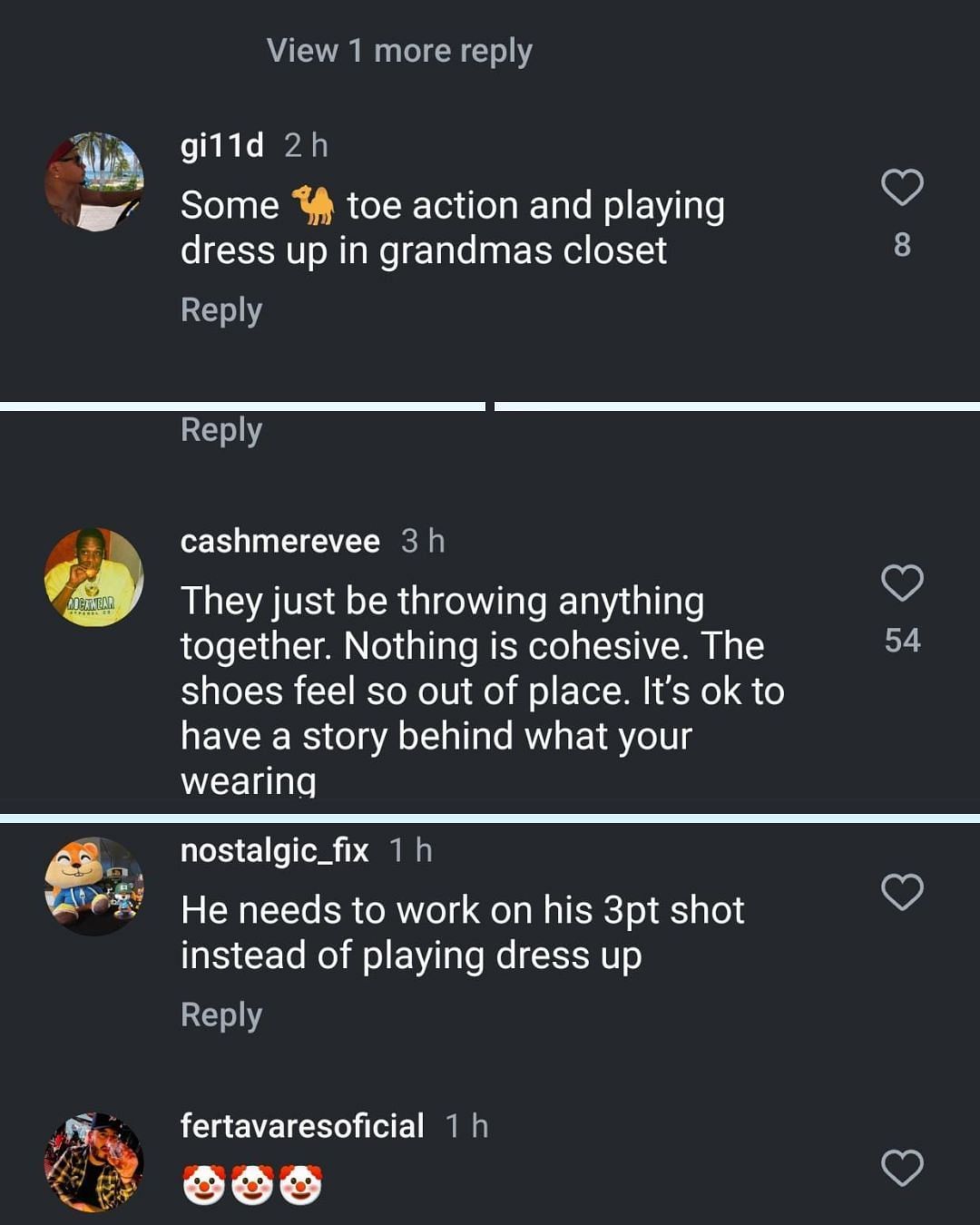The width and height of the screenshot is (980, 1225).
Task: Select the 3pt shot comment text
Action: [x=463, y=932]
